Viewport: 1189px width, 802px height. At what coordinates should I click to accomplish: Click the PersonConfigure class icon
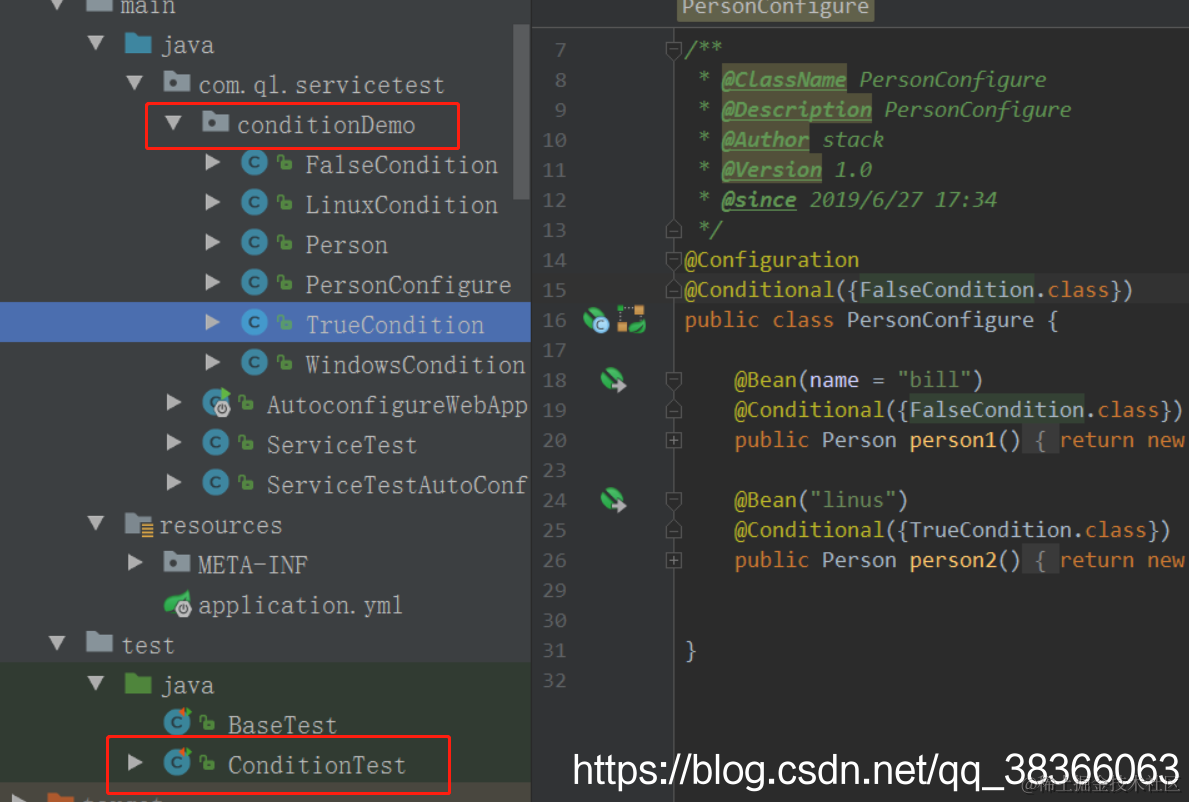(x=254, y=284)
